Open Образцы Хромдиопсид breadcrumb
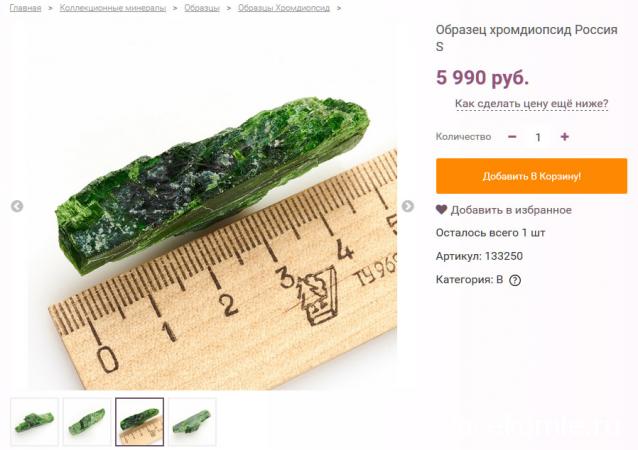 coord(284,8)
